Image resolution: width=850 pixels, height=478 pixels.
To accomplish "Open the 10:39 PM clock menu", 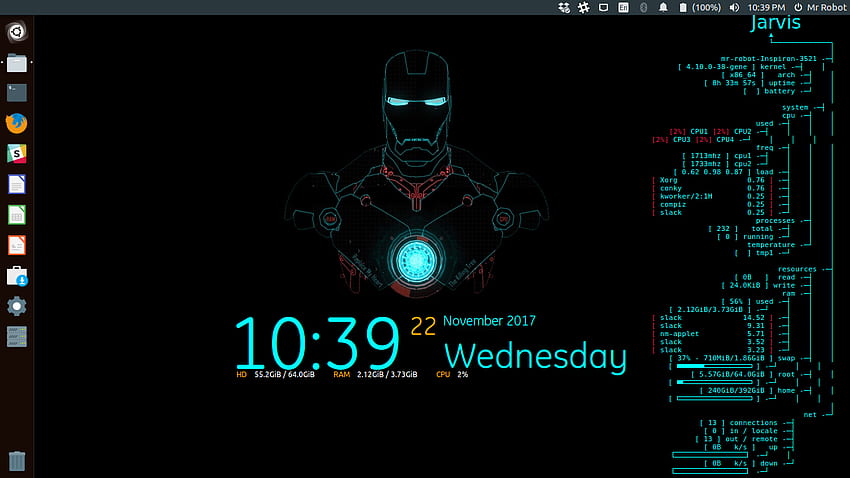I will pyautogui.click(x=766, y=8).
